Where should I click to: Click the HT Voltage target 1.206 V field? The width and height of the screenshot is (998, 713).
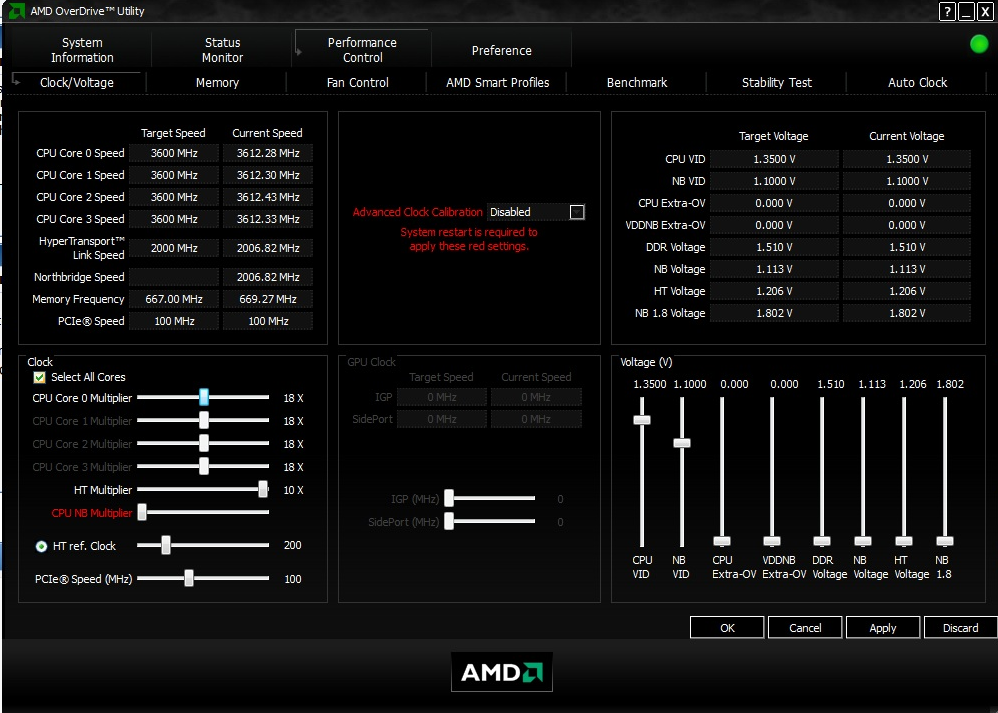pos(774,291)
